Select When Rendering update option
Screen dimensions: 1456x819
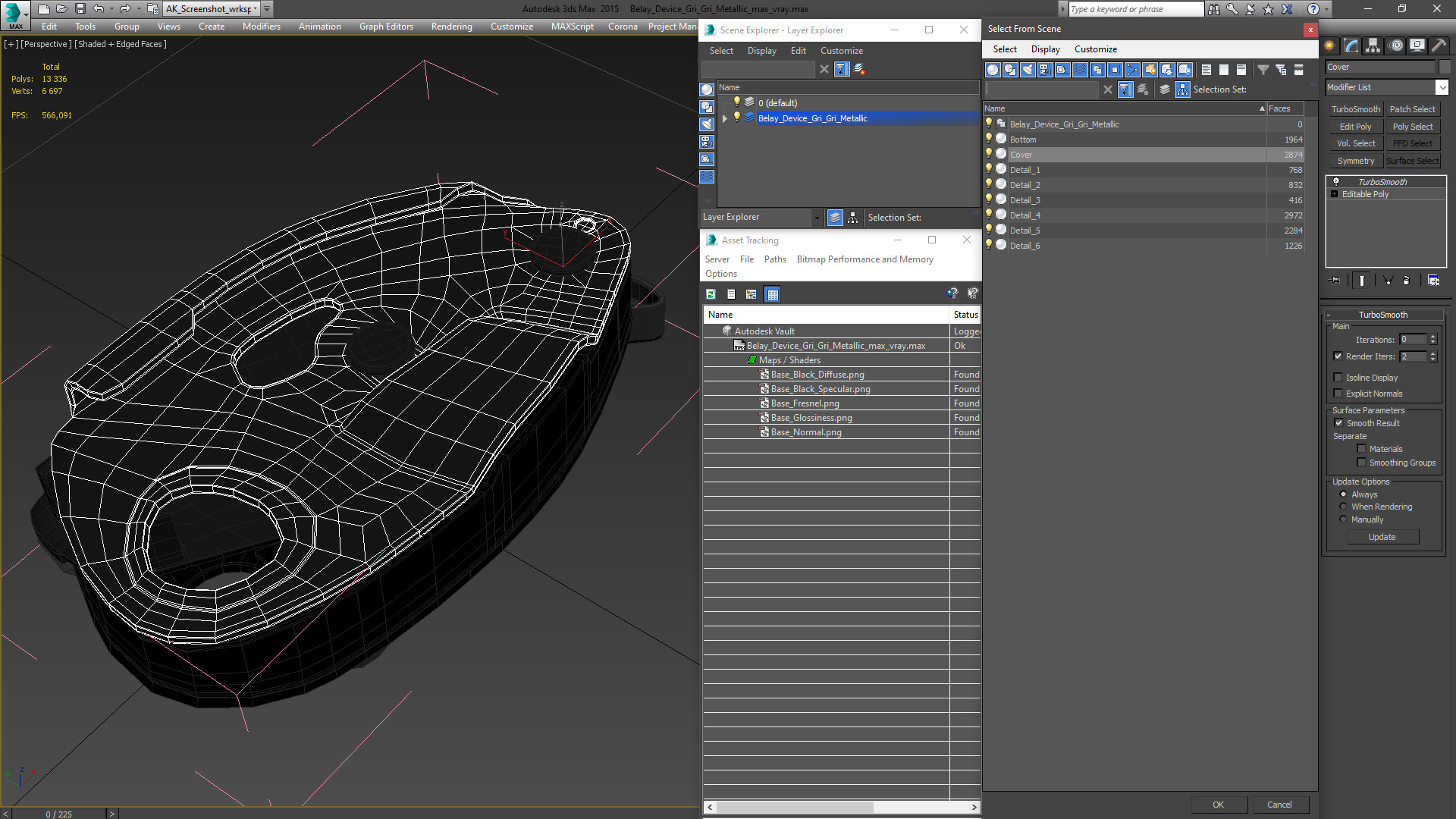pyautogui.click(x=1343, y=507)
